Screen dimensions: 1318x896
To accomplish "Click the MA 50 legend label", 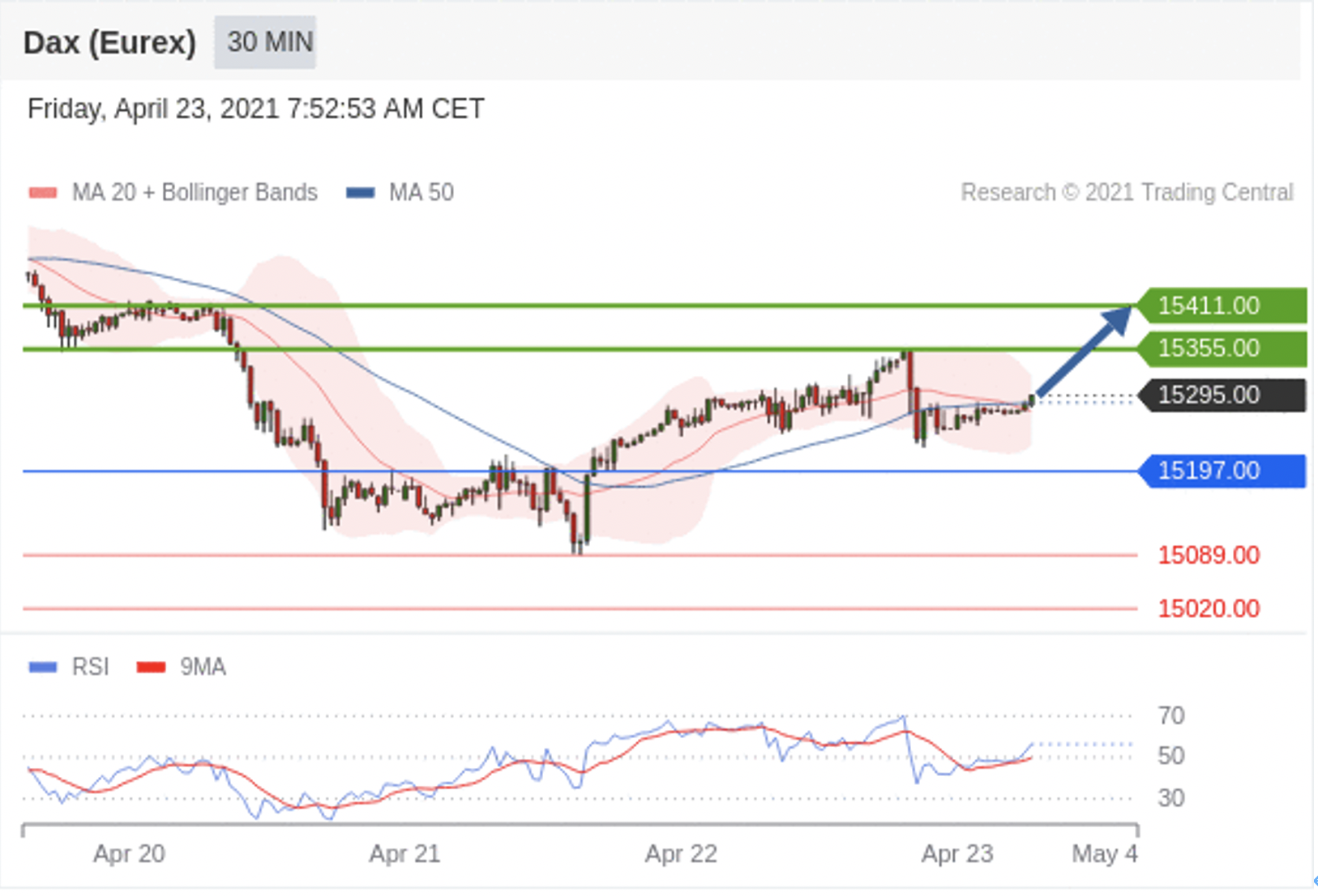I will (421, 193).
